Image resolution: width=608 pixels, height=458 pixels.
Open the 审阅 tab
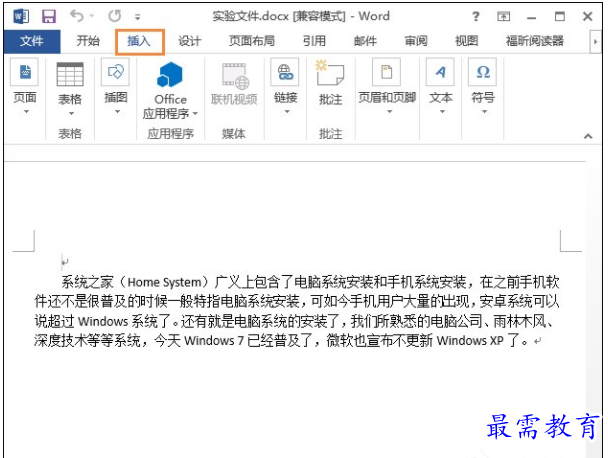click(x=416, y=41)
